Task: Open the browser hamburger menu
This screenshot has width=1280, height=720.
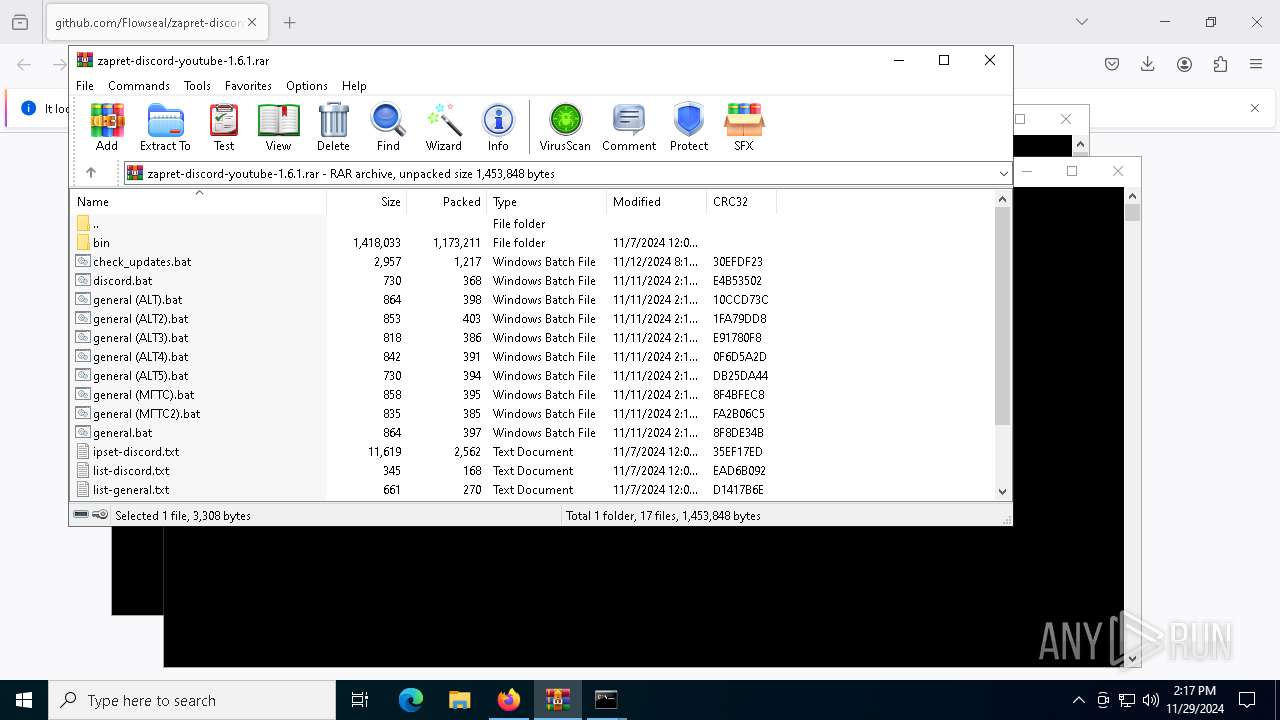Action: 1256,64
